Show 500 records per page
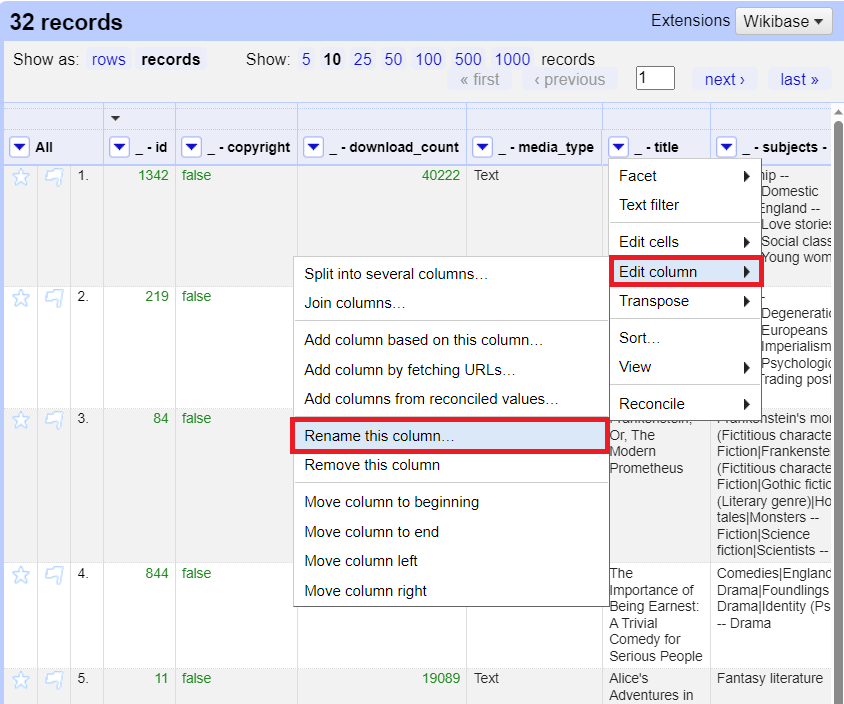The height and width of the screenshot is (704, 844). [x=467, y=59]
